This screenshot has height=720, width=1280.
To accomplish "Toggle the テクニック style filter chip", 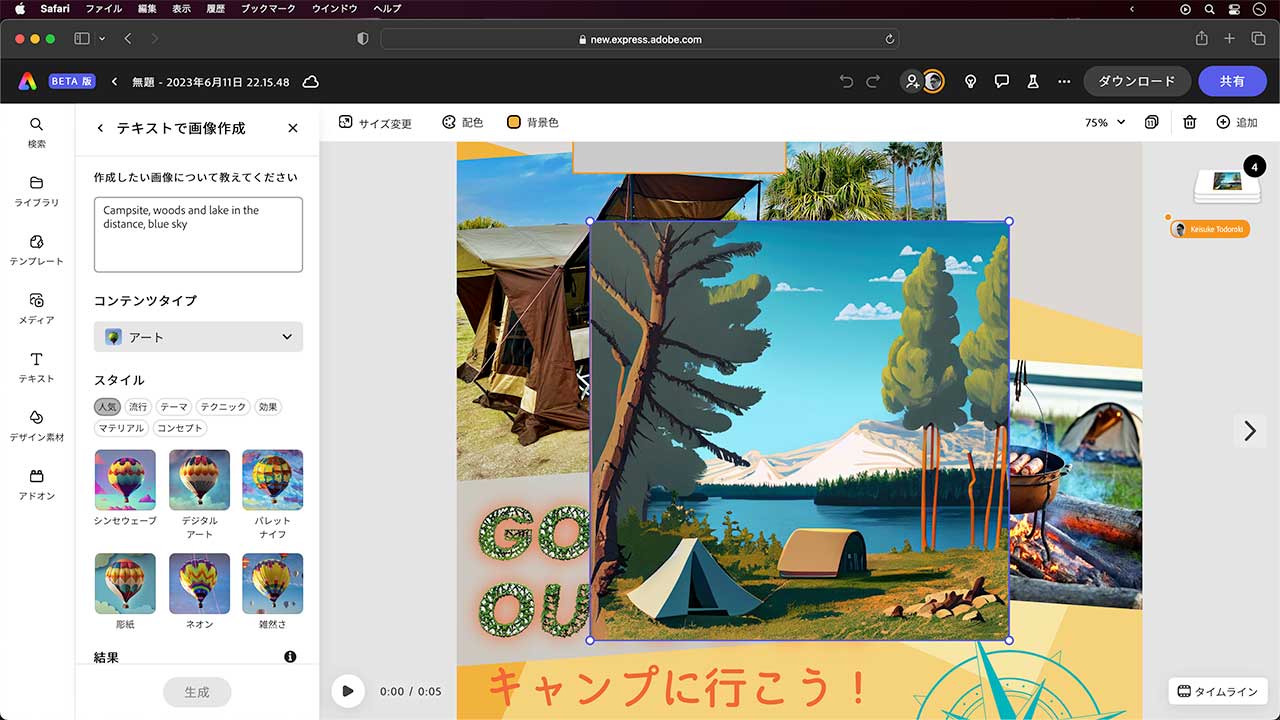I will point(222,406).
